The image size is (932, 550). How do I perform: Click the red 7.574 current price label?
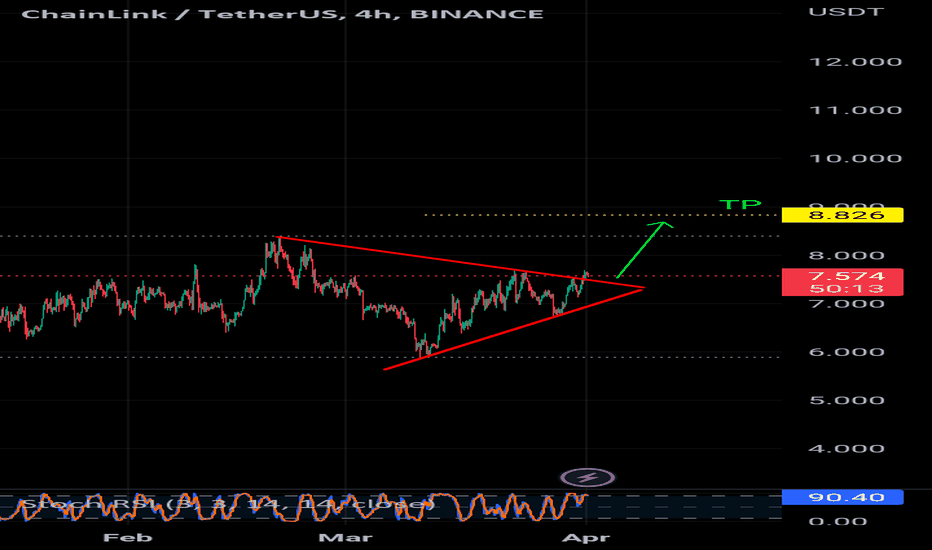[842, 276]
